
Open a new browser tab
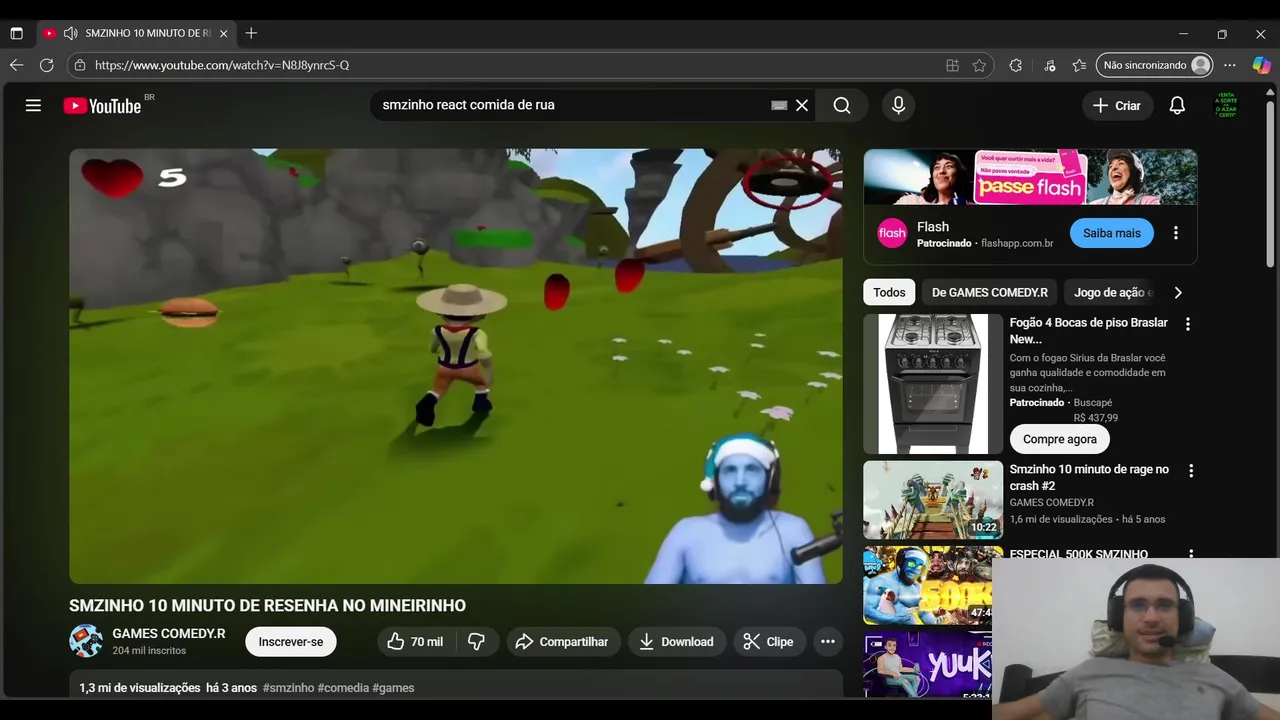coord(251,33)
